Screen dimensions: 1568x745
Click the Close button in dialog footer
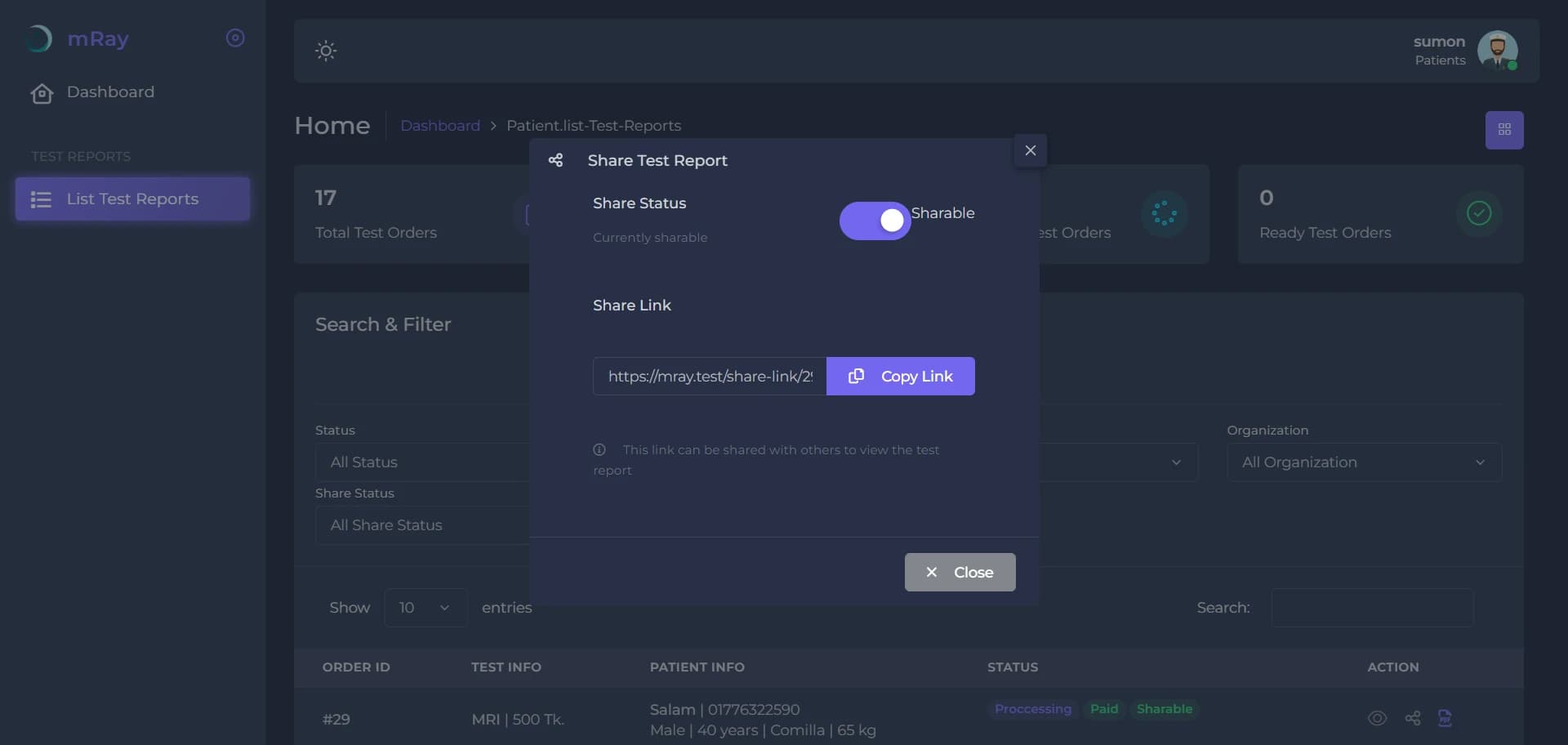click(960, 573)
